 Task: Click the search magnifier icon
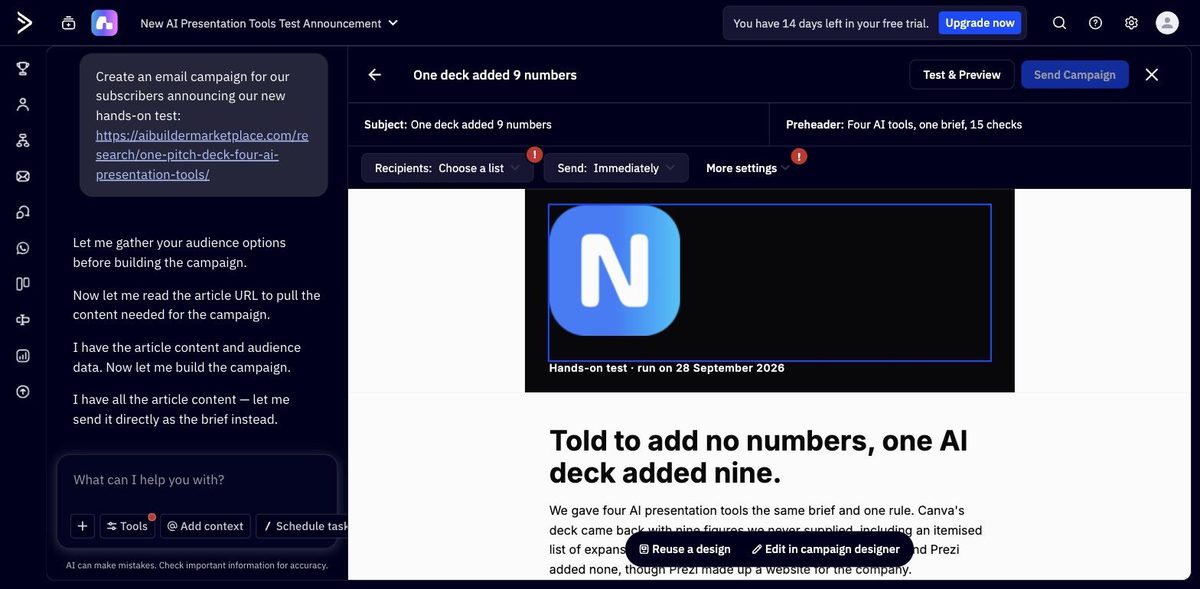pos(1060,23)
